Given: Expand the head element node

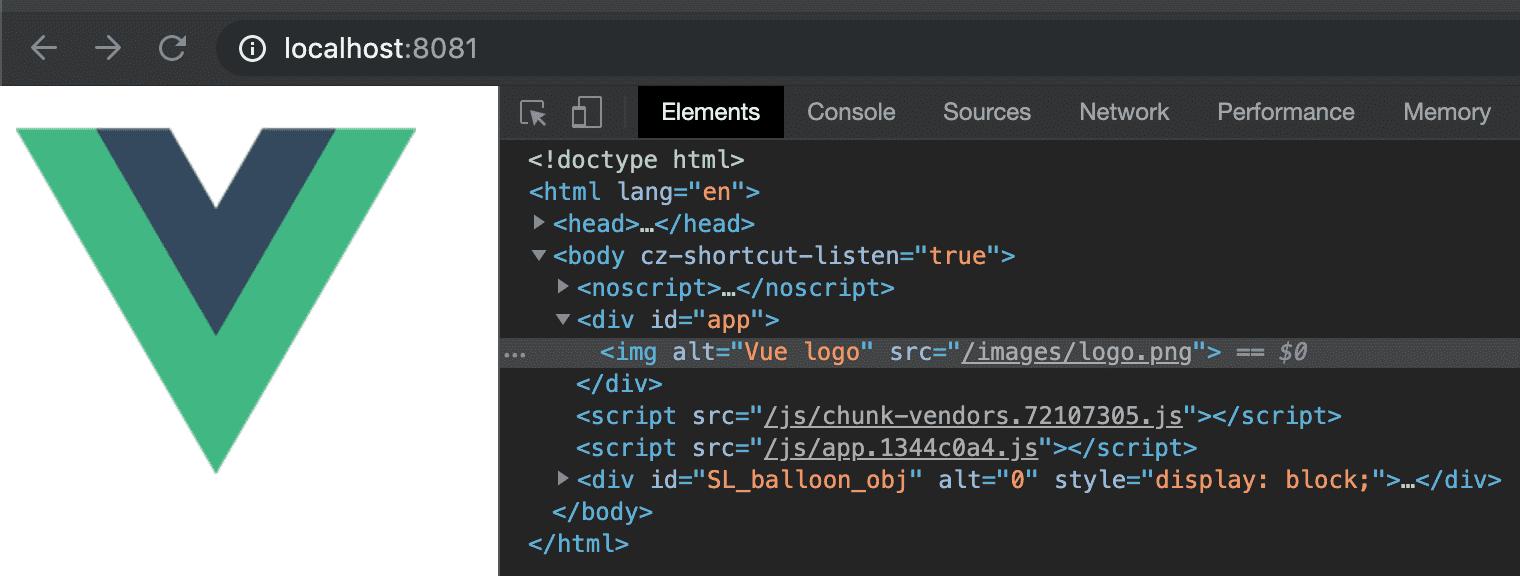Looking at the screenshot, I should coord(540,223).
